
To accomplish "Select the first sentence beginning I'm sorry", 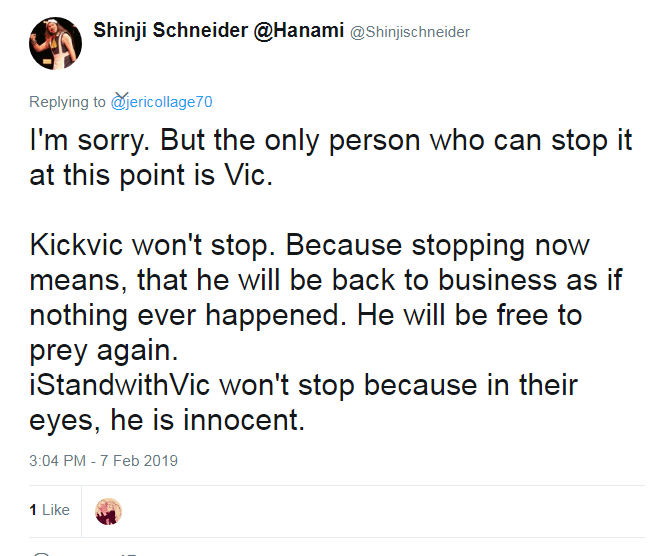I will coord(89,140).
